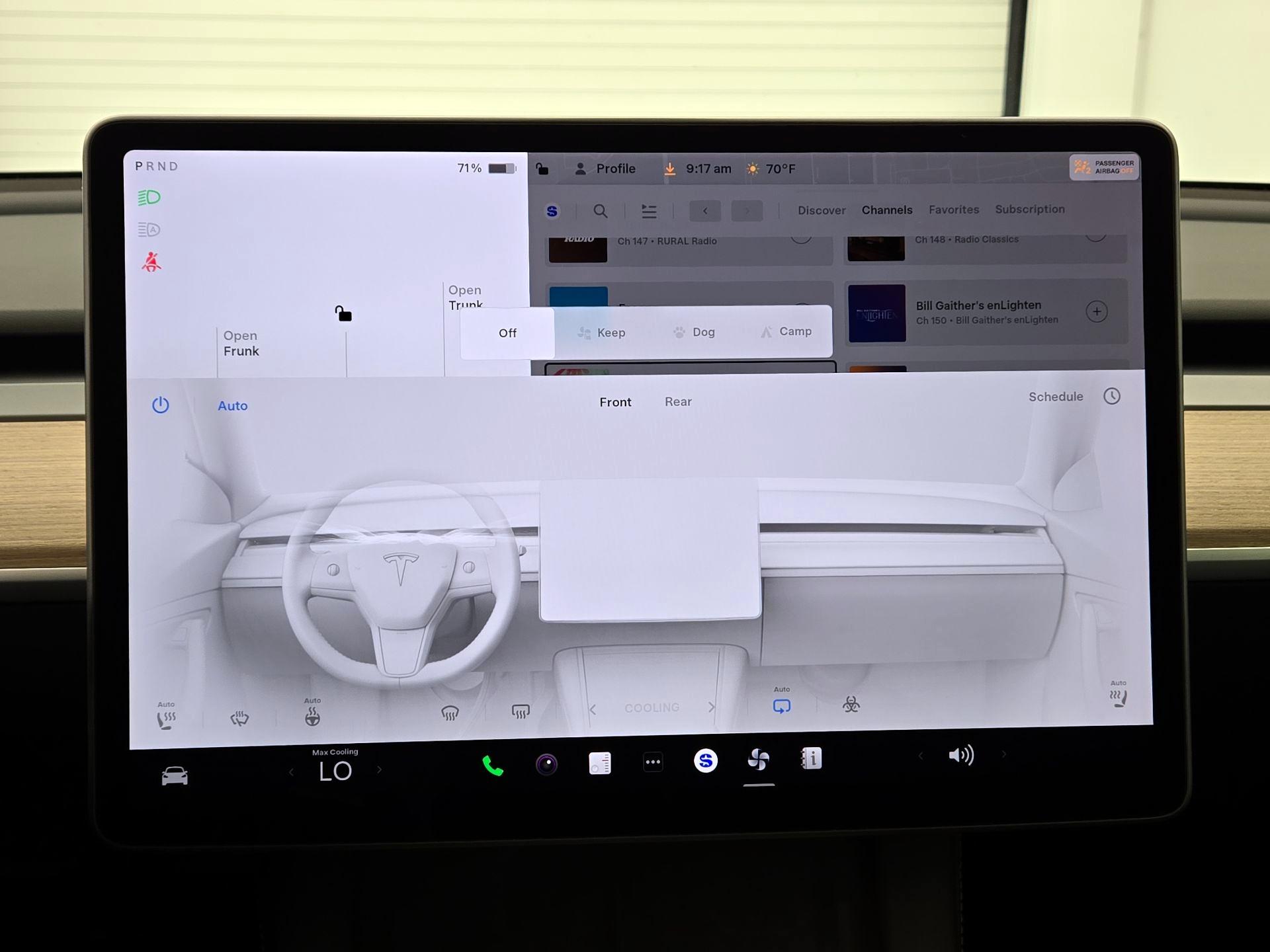Screen dimensions: 1270x952
Task: Open the car controls menu
Action: (x=175, y=775)
